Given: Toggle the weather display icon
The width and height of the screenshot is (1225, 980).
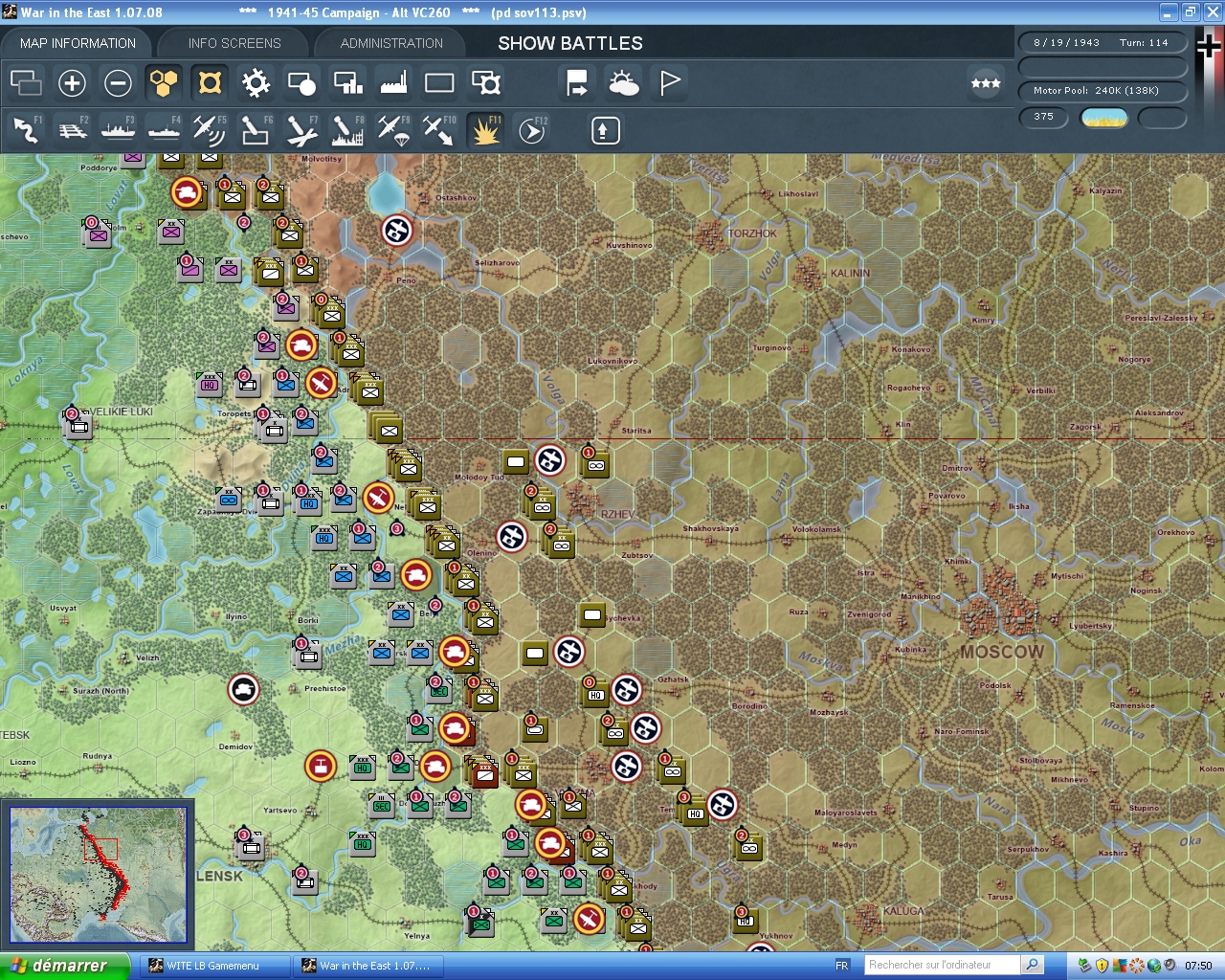Looking at the screenshot, I should pyautogui.click(x=624, y=83).
